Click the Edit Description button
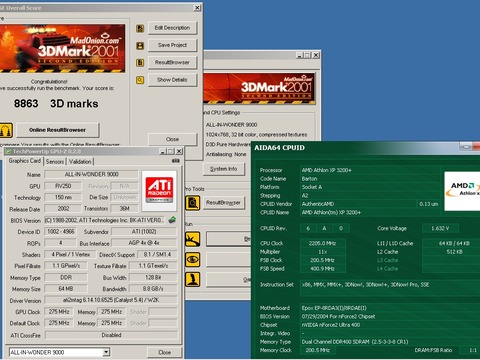The image size is (480, 360). coord(172,28)
